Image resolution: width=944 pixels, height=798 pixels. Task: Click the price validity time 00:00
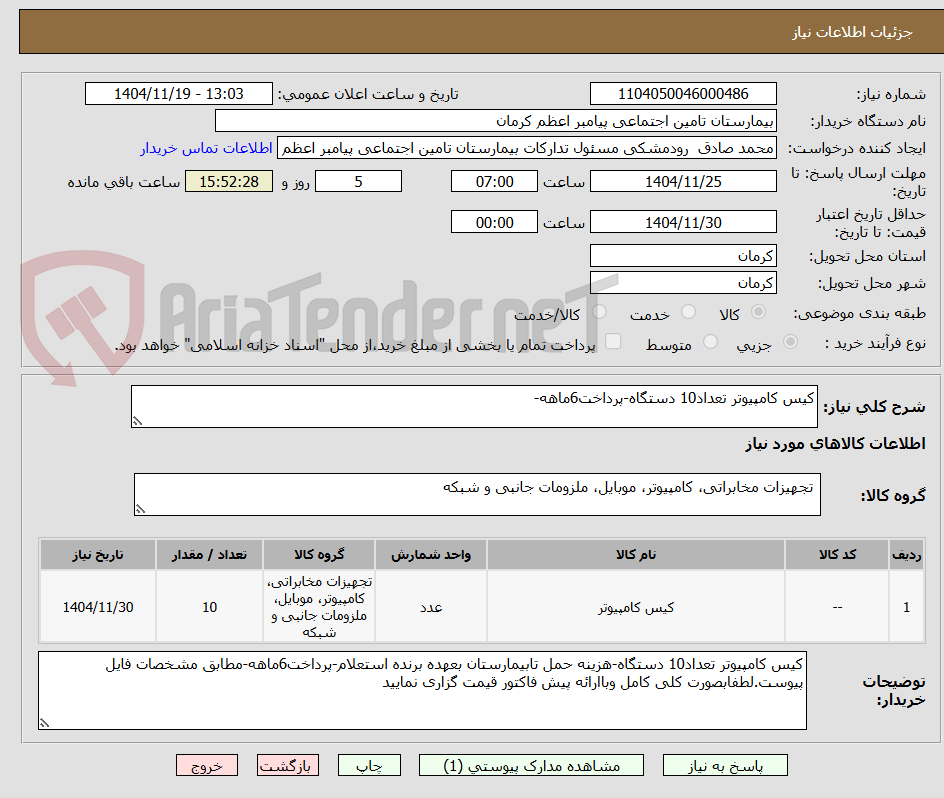pyautogui.click(x=494, y=222)
